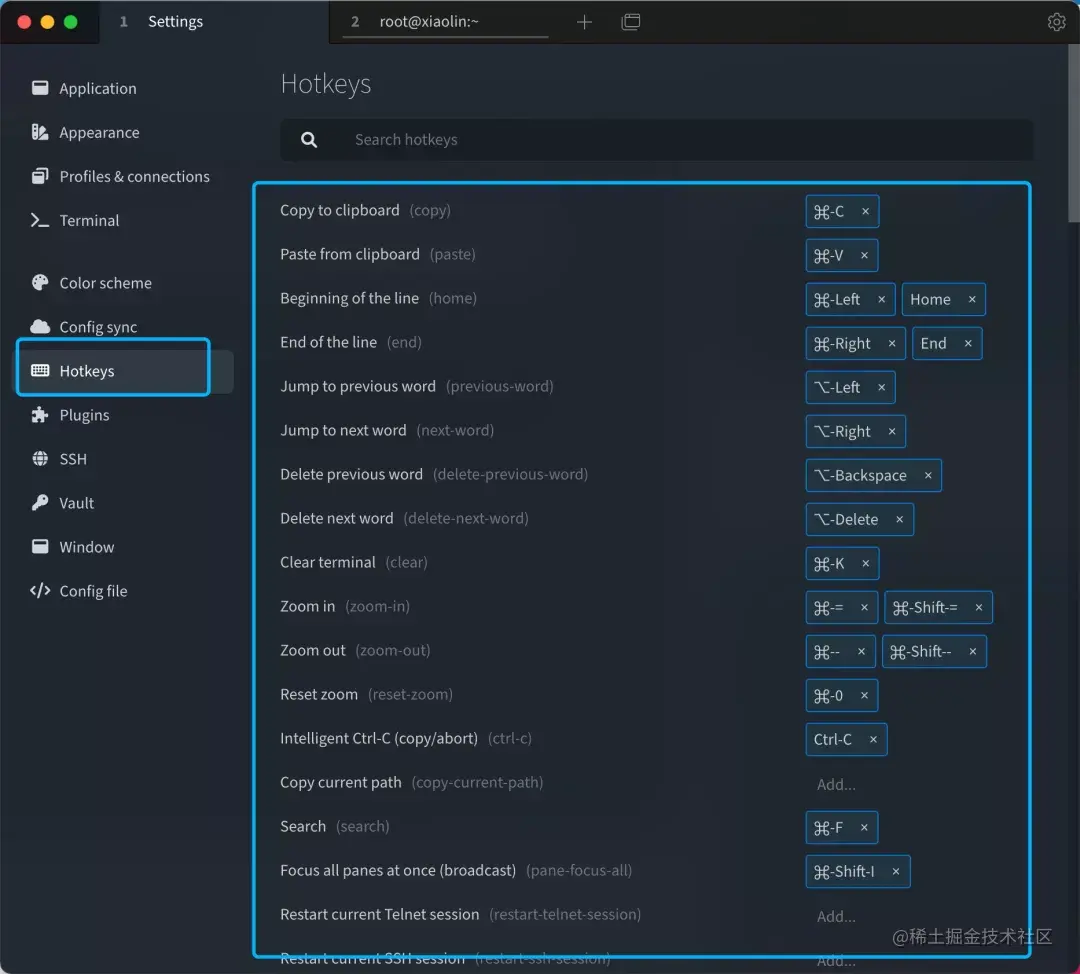Screen dimensions: 1080x974
Task: Click 'Intelligent Ctrl-C (copy/abort)' label
Action: tap(379, 739)
